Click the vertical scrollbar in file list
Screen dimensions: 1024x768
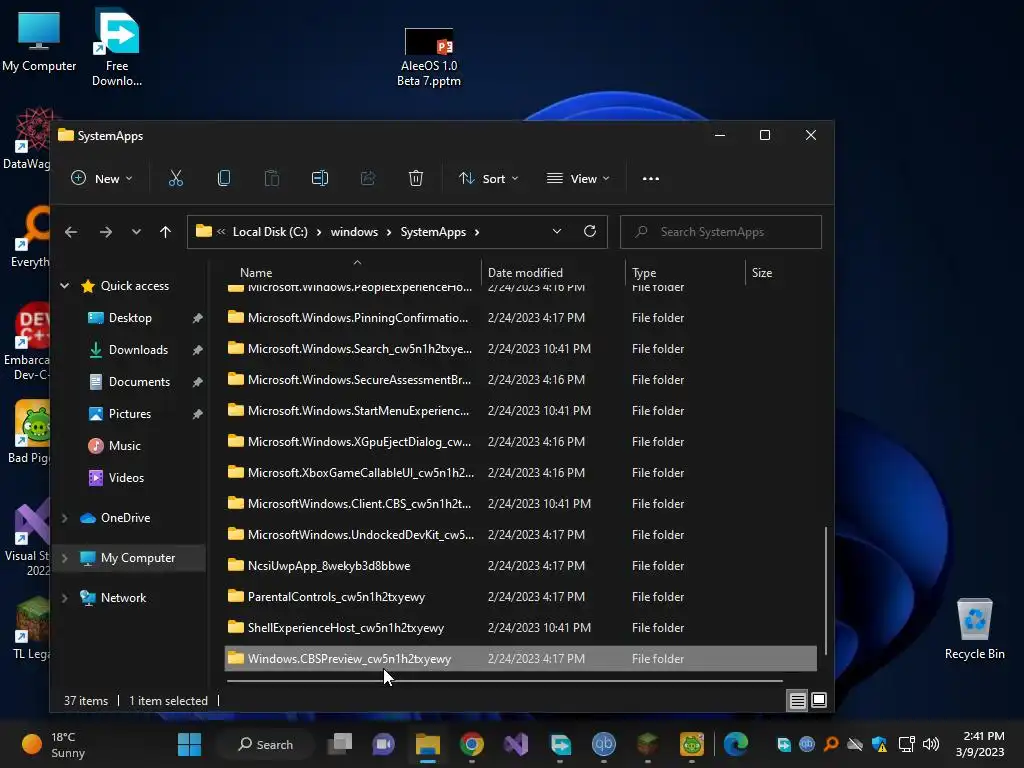(825, 590)
